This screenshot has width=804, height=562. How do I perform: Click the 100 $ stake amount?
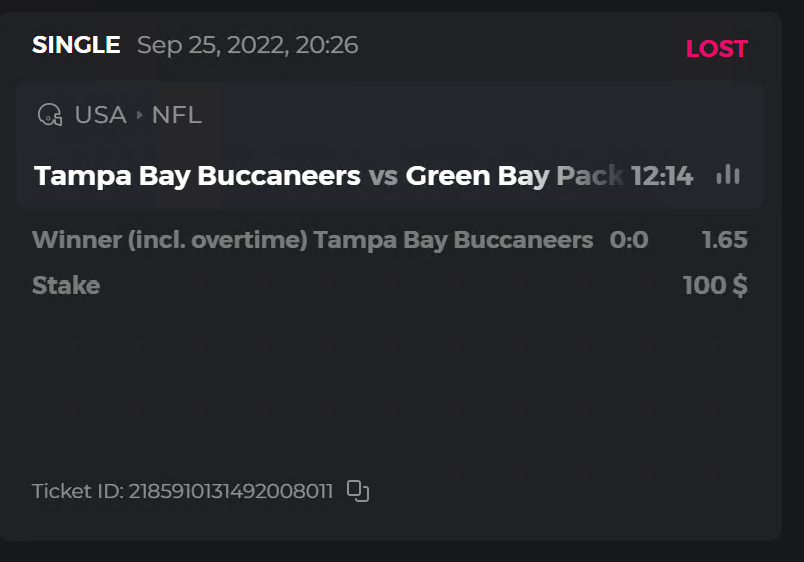(x=715, y=286)
